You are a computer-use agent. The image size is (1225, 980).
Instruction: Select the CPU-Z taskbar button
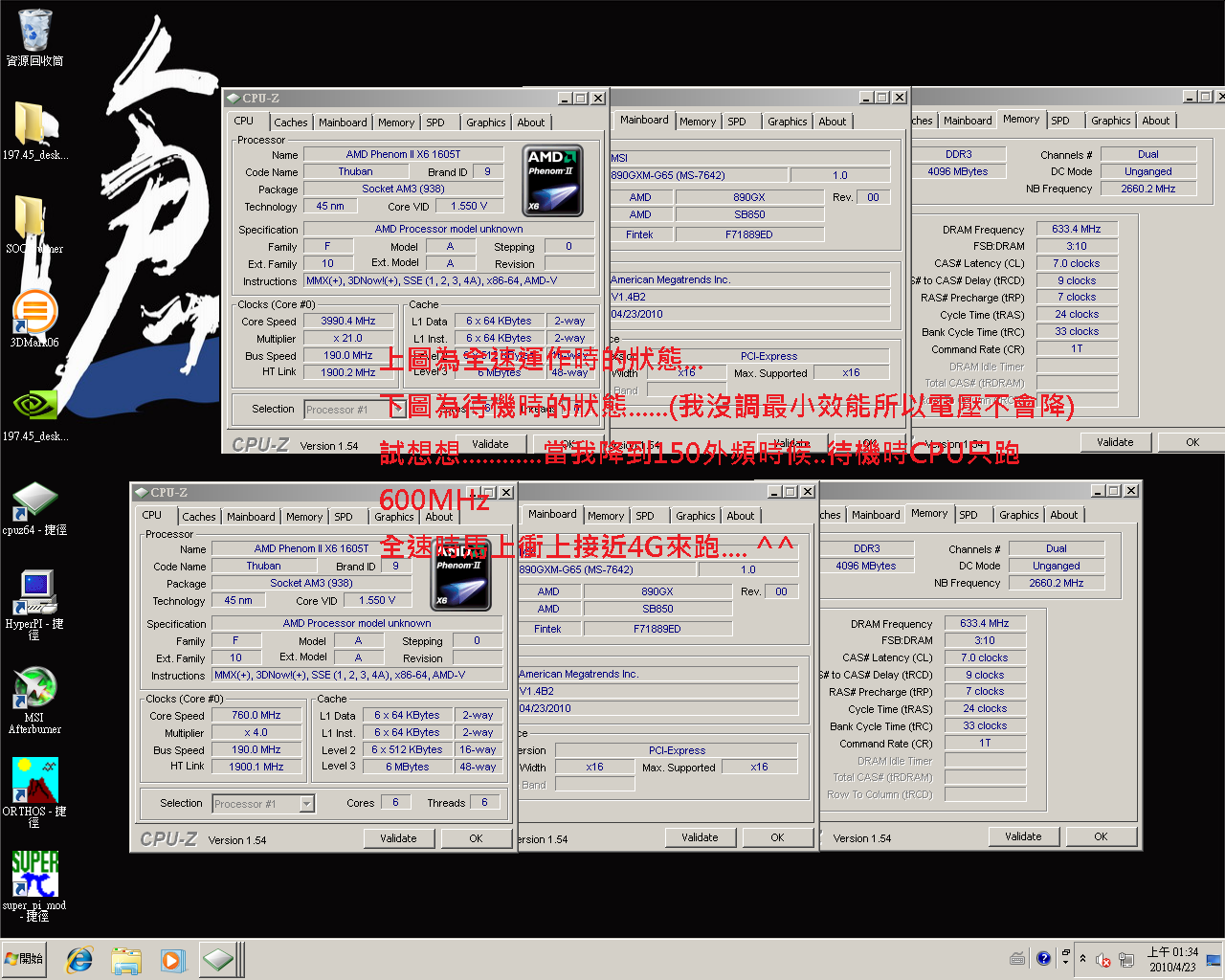tap(219, 959)
